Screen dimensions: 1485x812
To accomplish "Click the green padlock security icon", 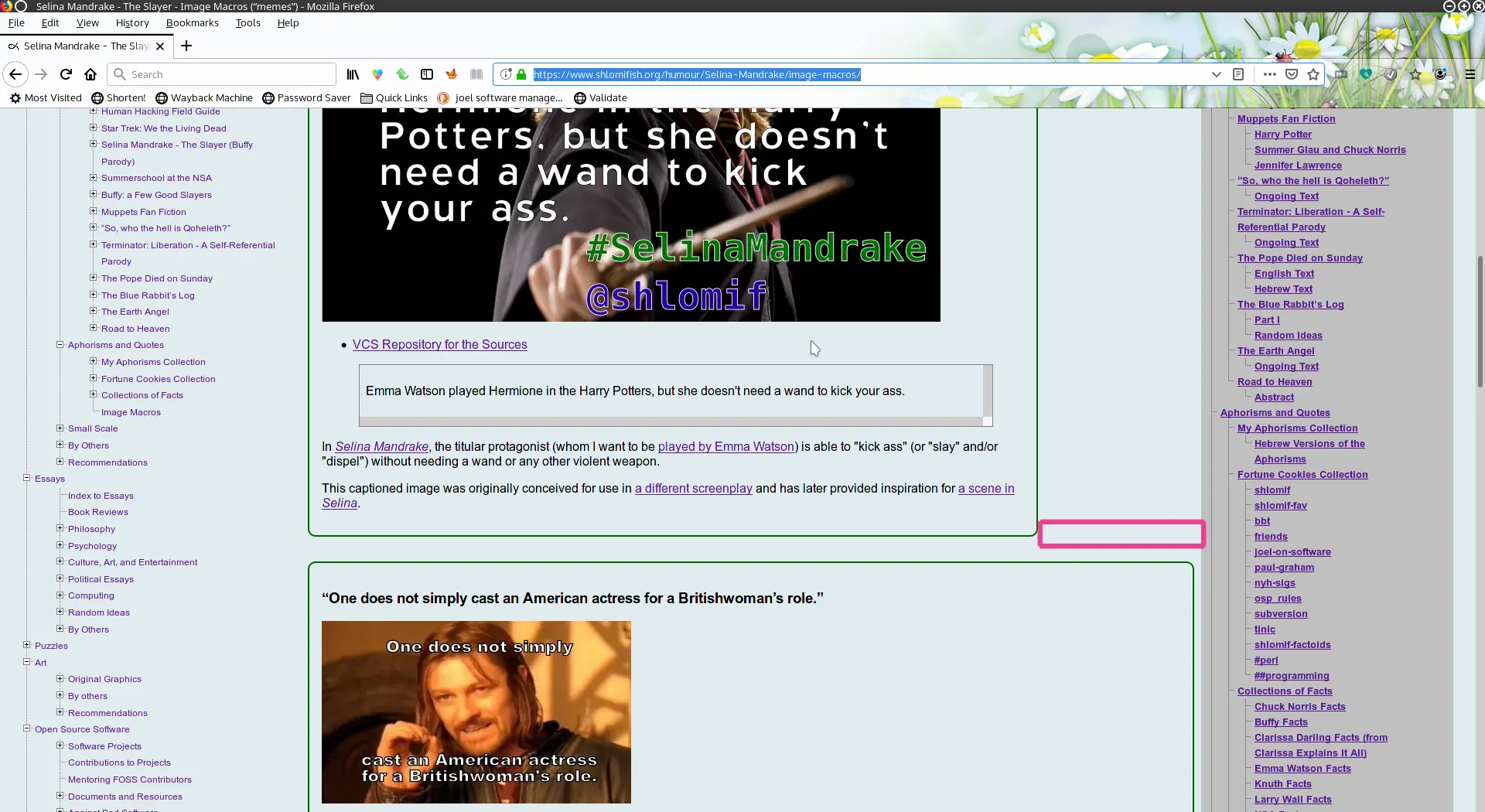I will (521, 74).
